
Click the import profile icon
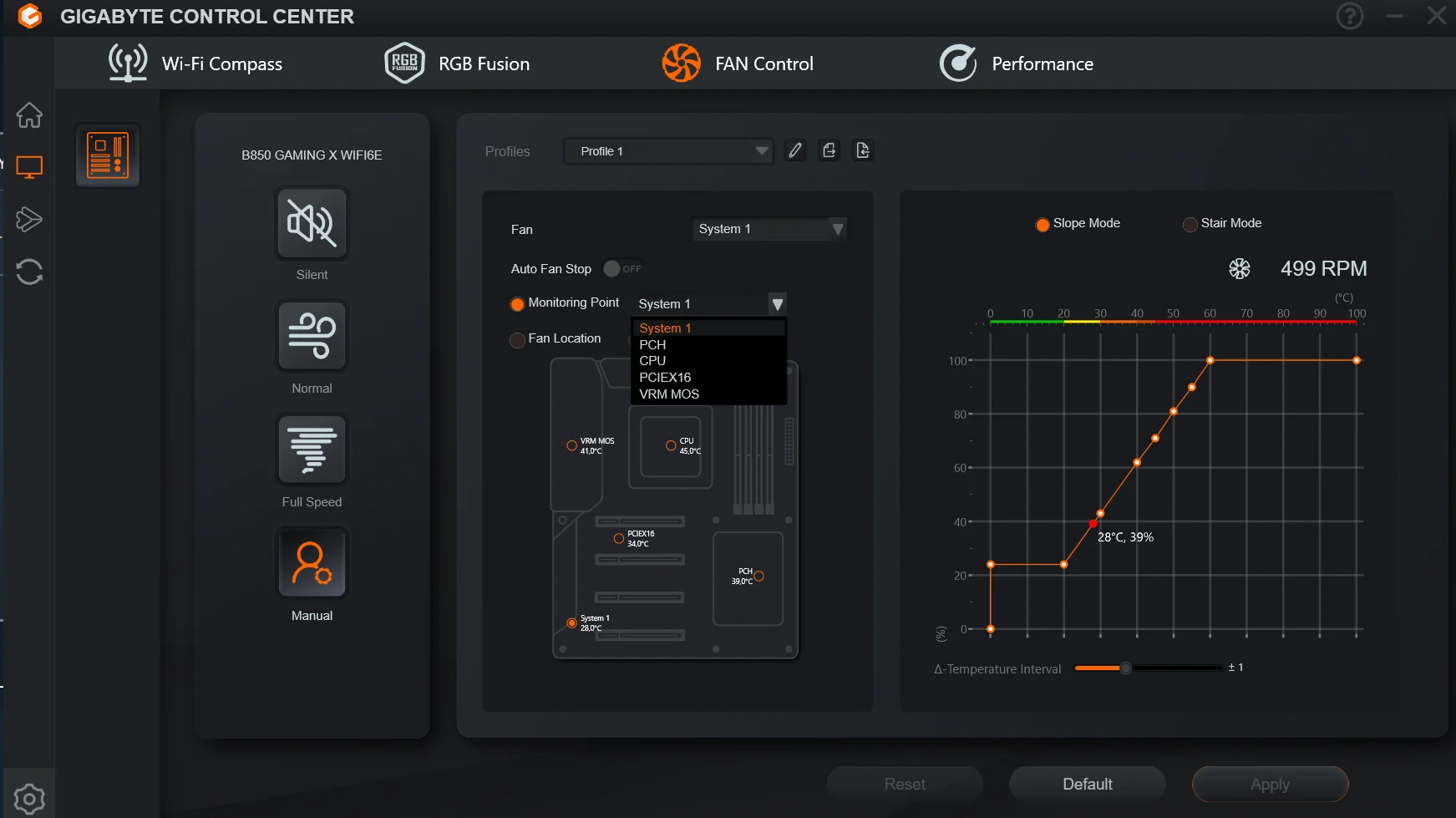pos(863,150)
